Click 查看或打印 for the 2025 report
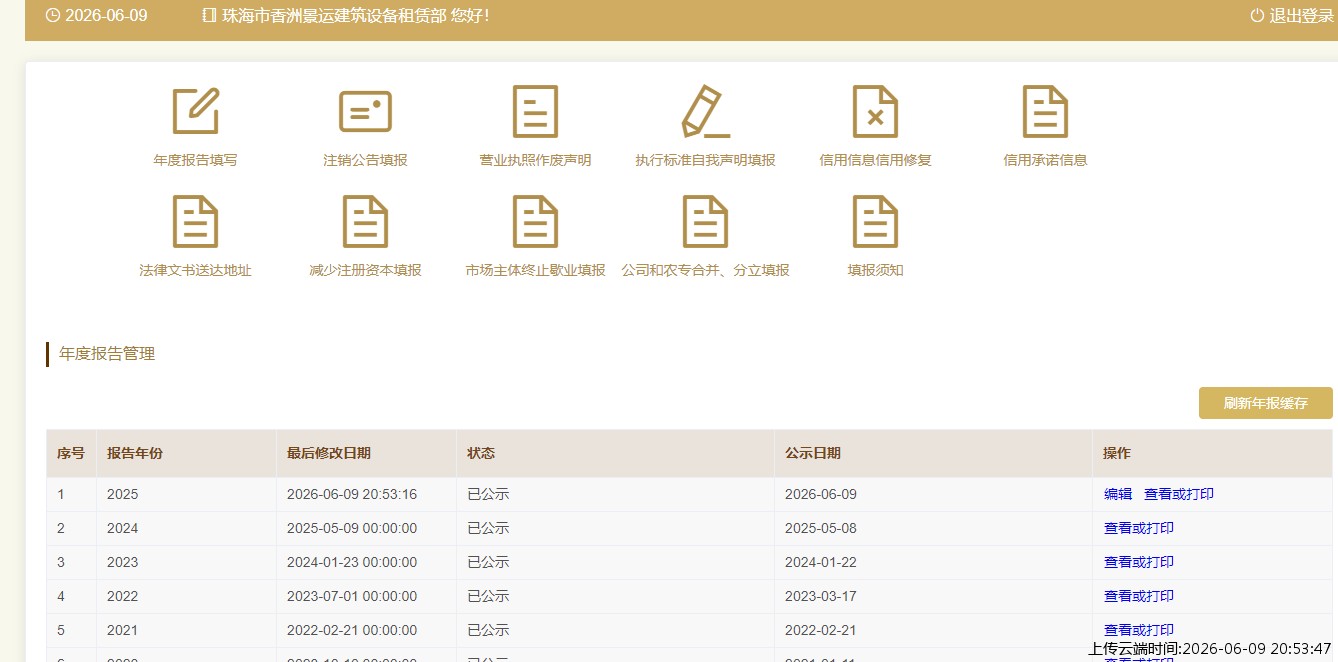1338x662 pixels. (x=1179, y=494)
